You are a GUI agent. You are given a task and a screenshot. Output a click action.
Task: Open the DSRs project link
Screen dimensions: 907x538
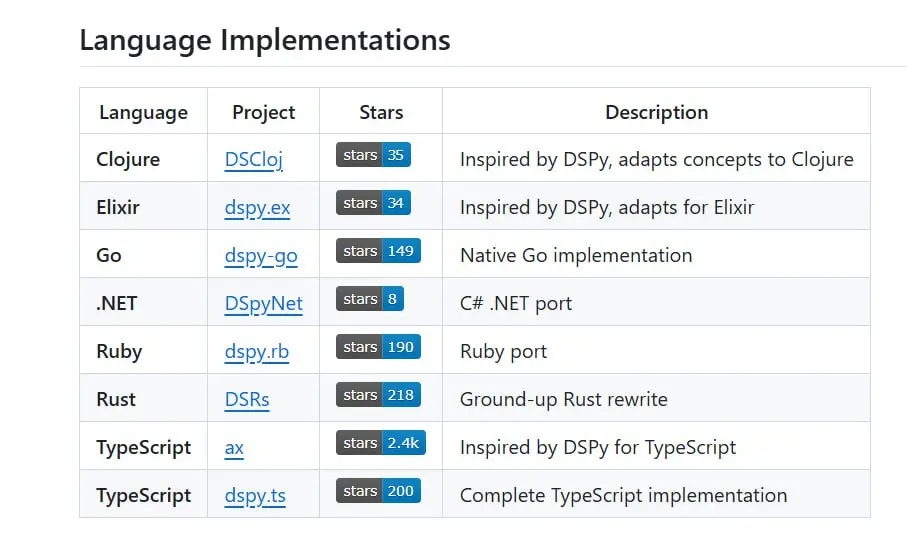(247, 399)
